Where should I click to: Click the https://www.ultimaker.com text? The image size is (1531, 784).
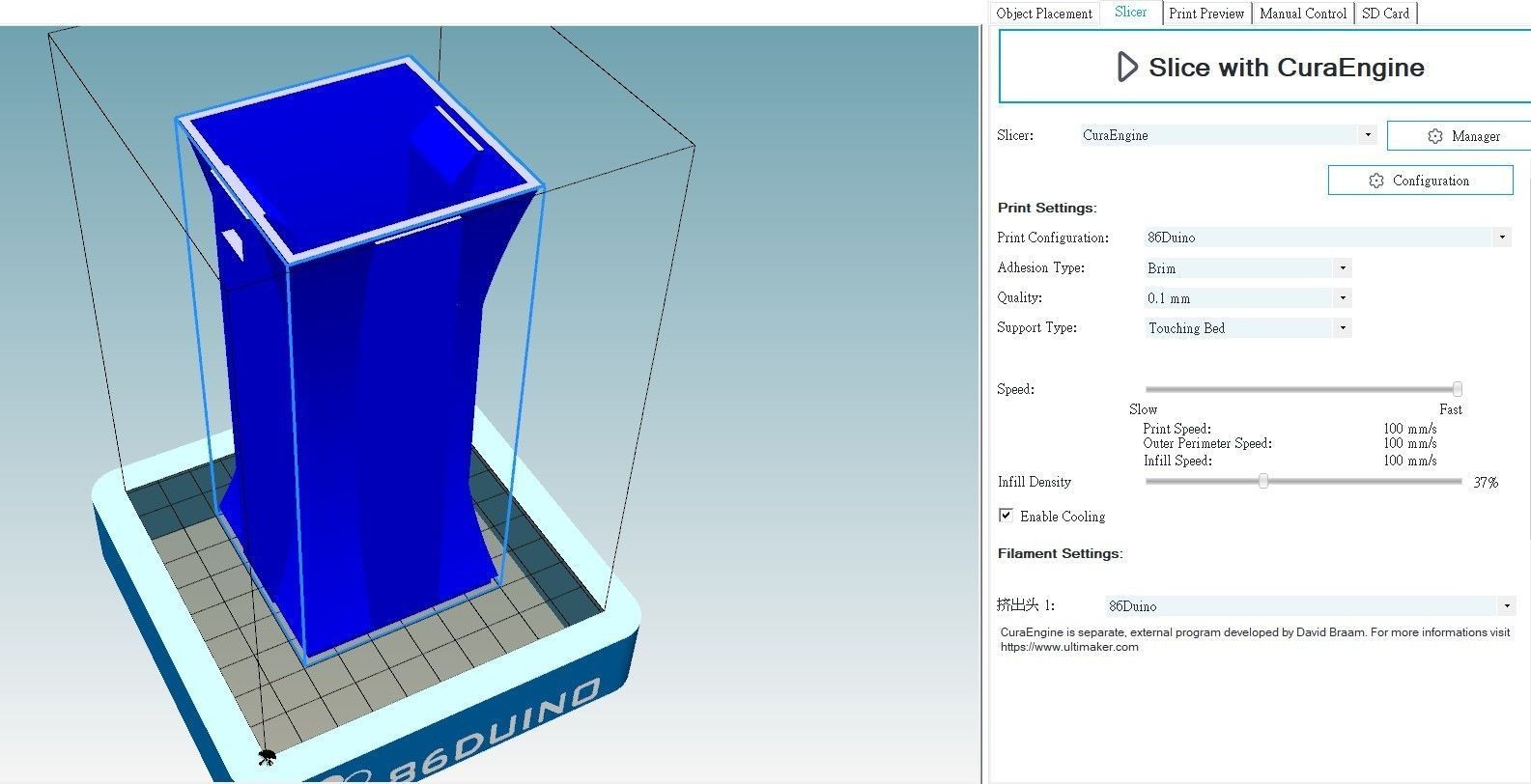[x=1069, y=647]
